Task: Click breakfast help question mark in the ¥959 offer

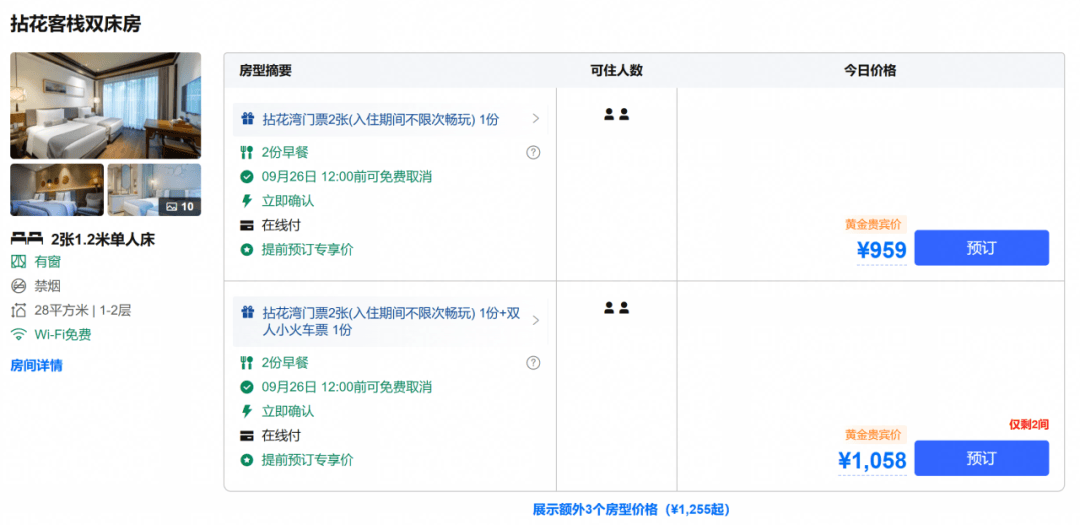Action: (533, 153)
